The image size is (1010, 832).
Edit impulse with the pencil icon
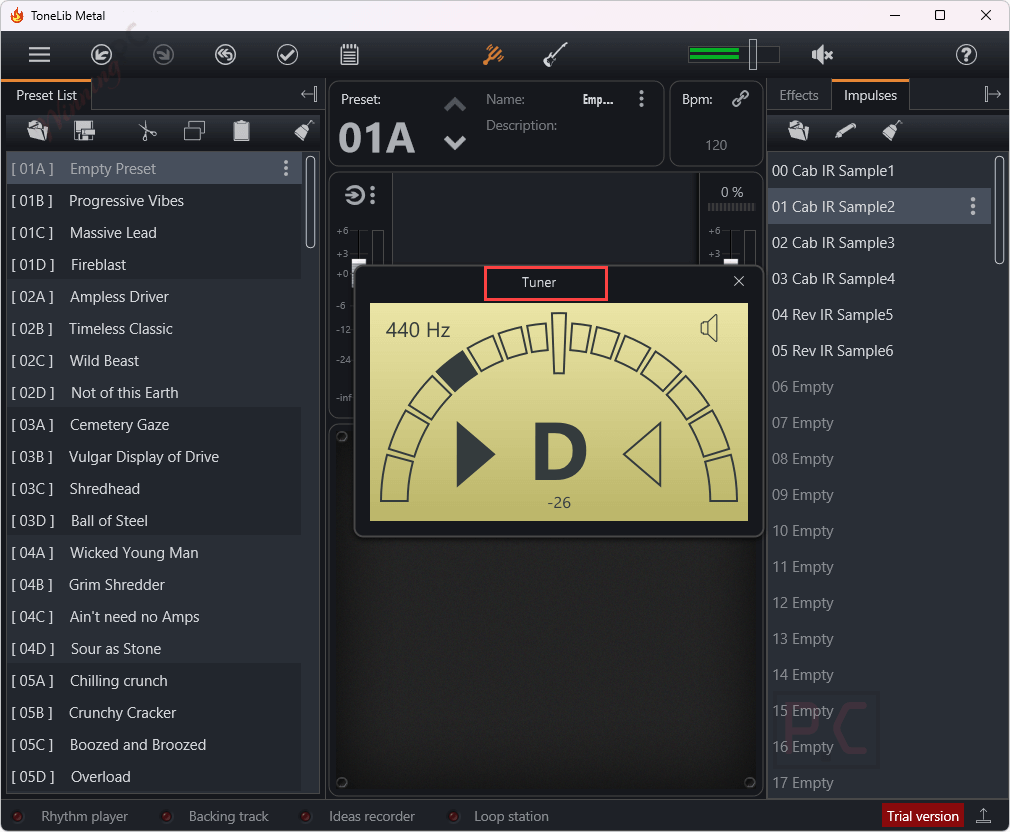(x=845, y=131)
